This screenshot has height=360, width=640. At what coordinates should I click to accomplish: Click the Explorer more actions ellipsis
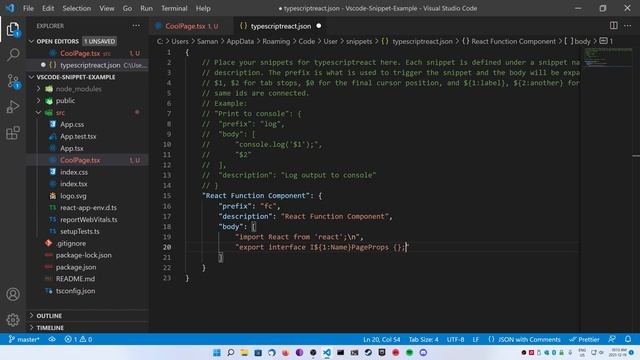click(136, 26)
